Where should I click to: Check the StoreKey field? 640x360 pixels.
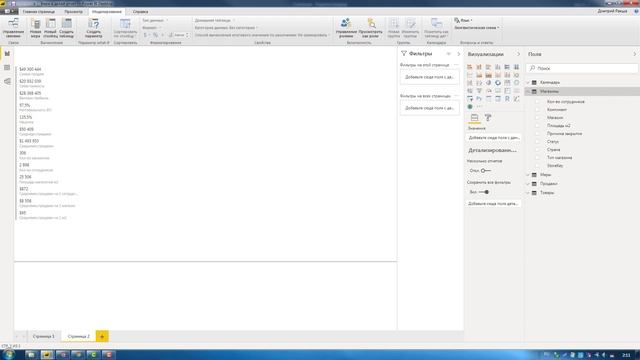(537, 166)
